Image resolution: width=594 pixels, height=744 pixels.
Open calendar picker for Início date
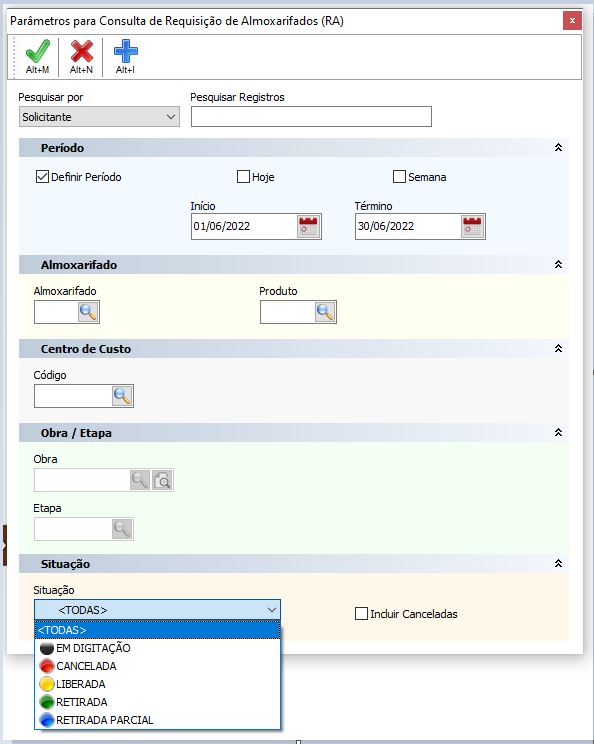click(309, 226)
